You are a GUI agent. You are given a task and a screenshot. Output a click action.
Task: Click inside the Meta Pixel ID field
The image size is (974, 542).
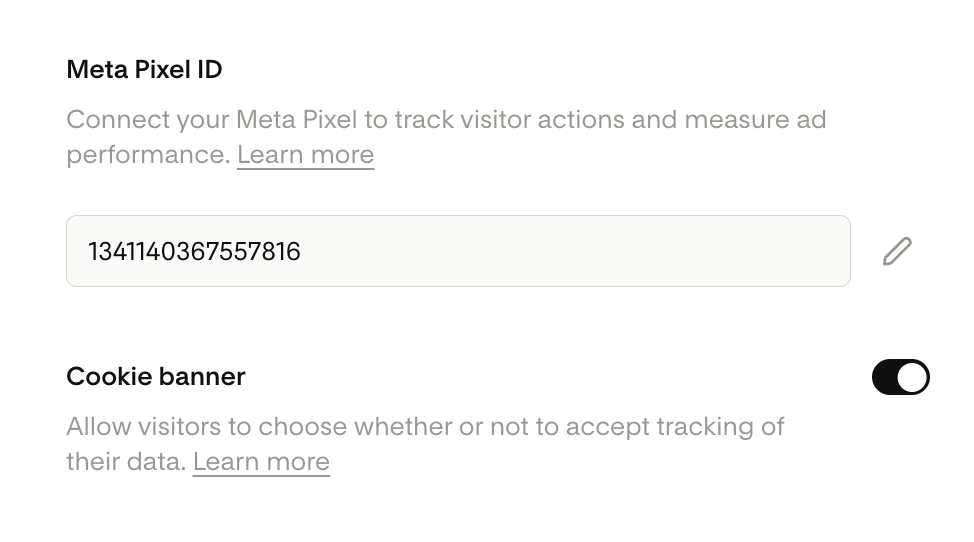coord(457,251)
